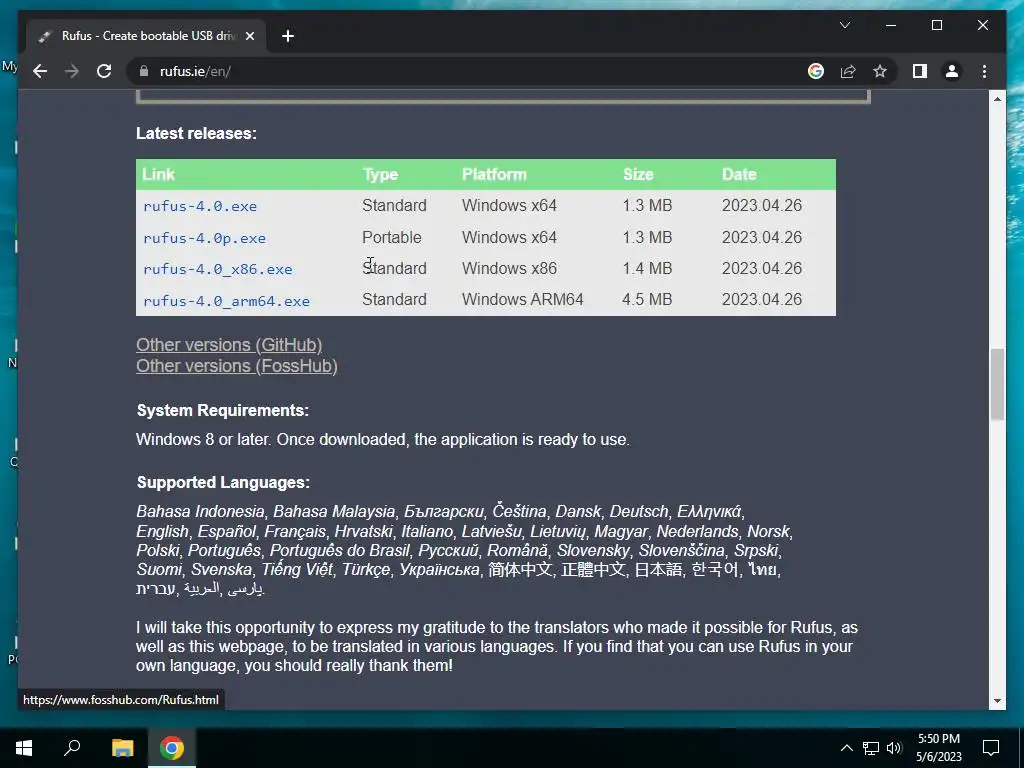The image size is (1024, 768).
Task: Open the notification center
Action: click(991, 748)
